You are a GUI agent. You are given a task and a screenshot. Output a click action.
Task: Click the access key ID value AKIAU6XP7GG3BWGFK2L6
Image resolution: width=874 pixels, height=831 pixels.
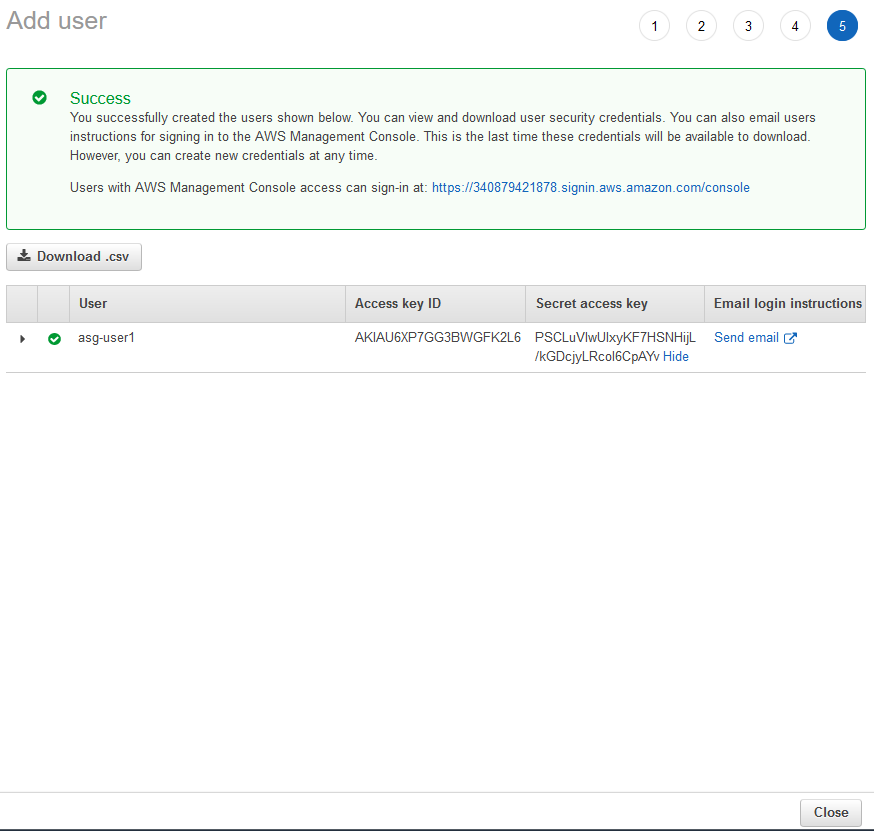coord(437,338)
